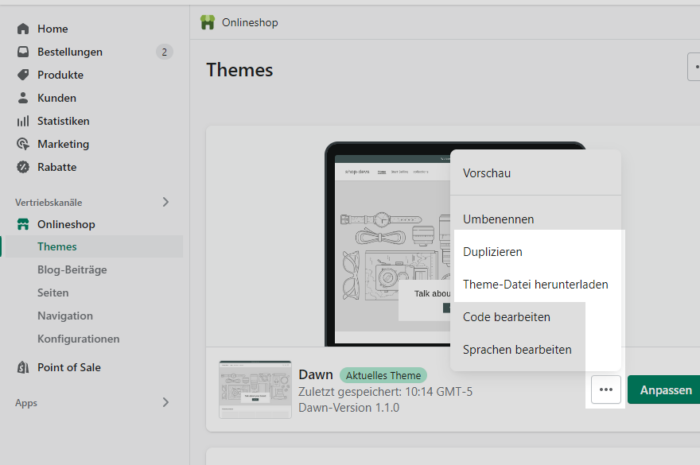Click the text Dawn-Version 1.1.0
The image size is (700, 465).
pos(349,408)
